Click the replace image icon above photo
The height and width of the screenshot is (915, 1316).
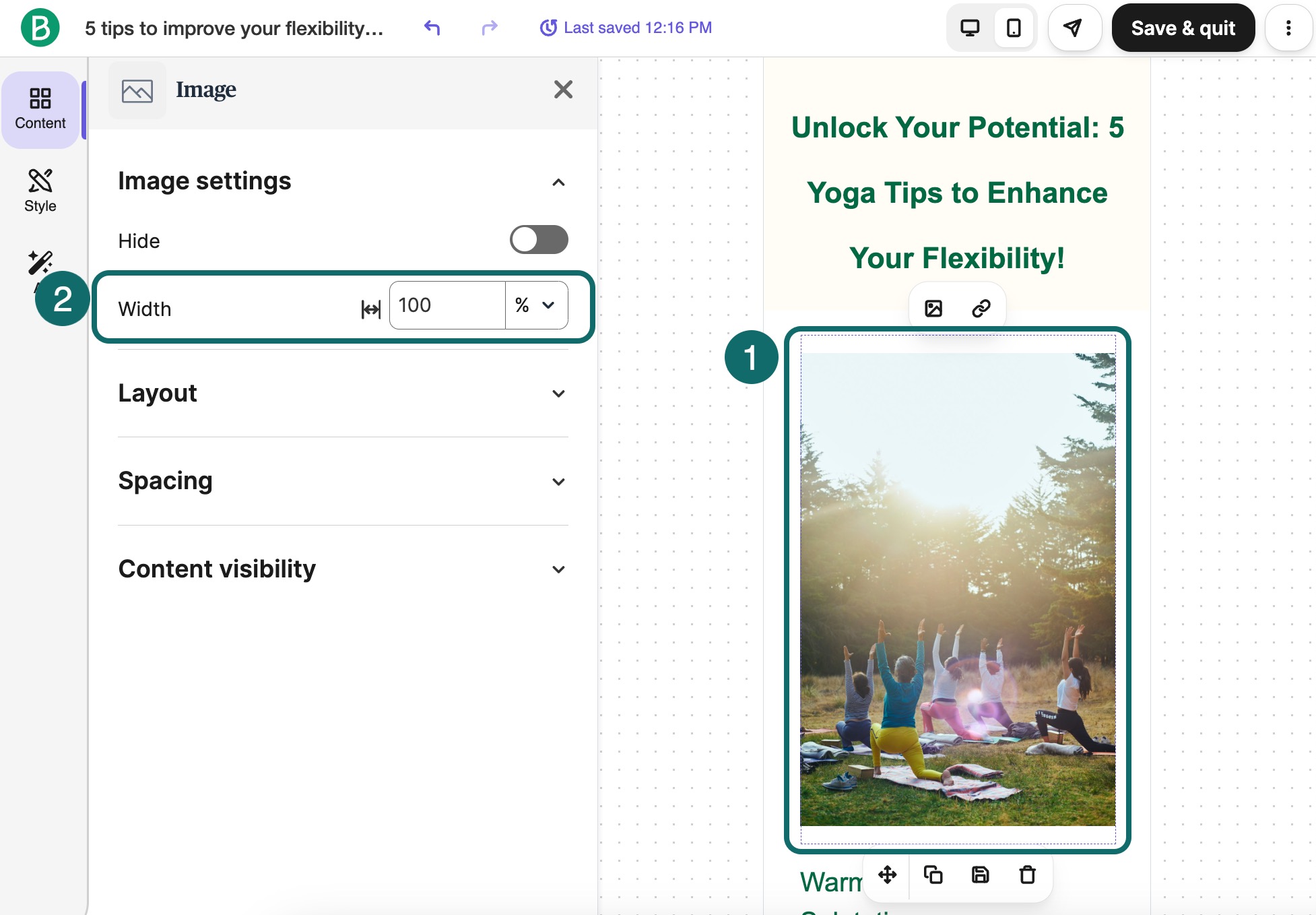click(x=933, y=309)
